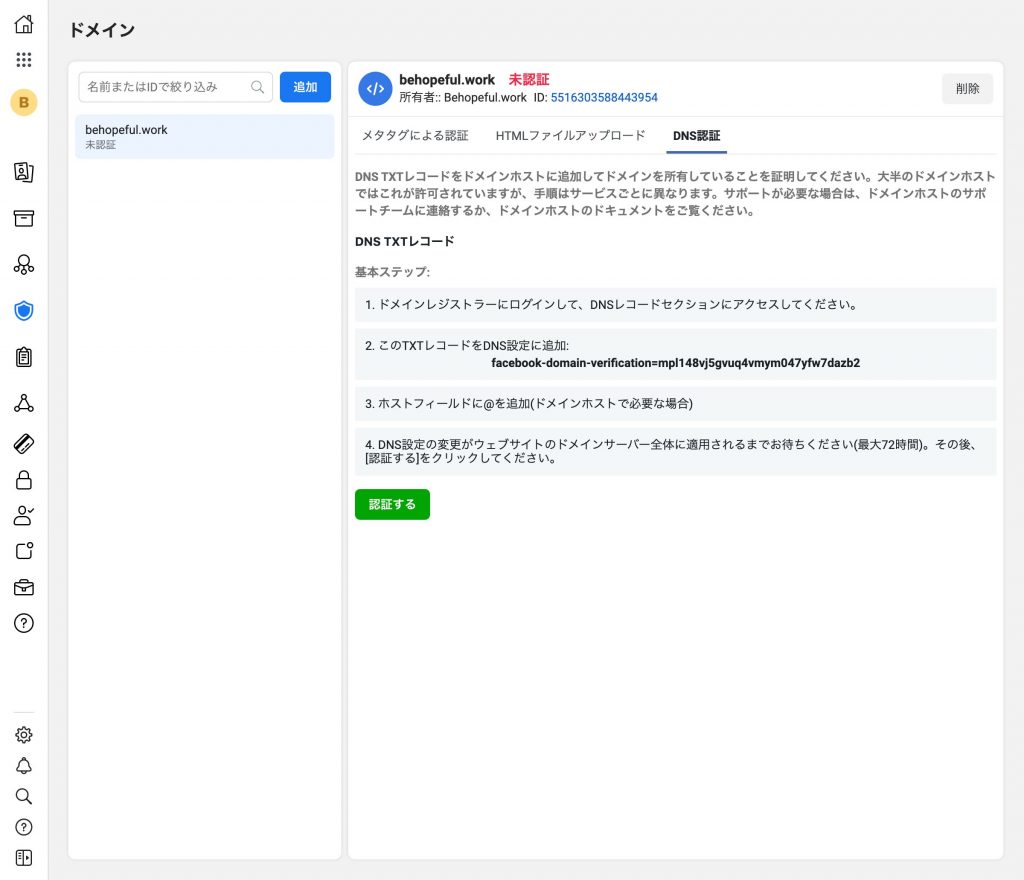Viewport: 1024px width, 880px height.
Task: Open the ID badge users icon
Action: coord(24,172)
